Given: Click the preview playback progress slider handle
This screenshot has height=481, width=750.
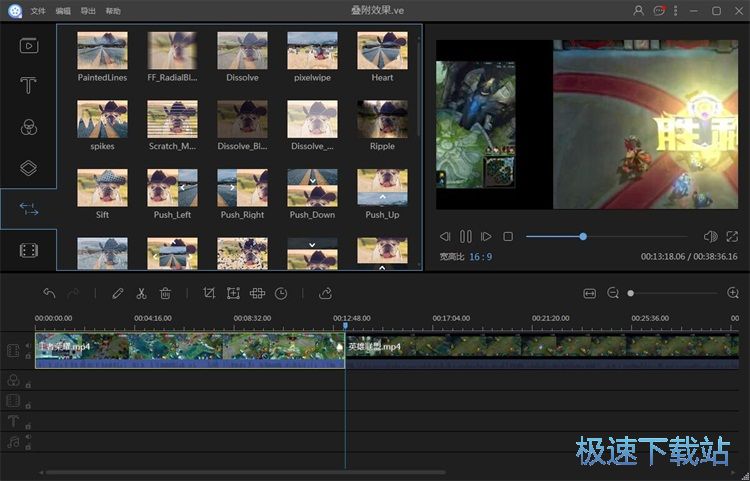Looking at the screenshot, I should tap(583, 236).
